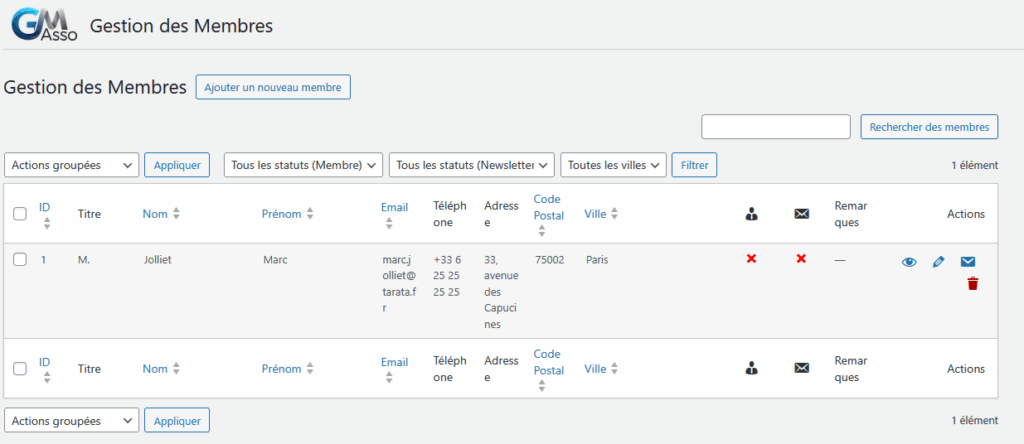The width and height of the screenshot is (1024, 444).
Task: Click Rechercher des membres button
Action: [929, 127]
